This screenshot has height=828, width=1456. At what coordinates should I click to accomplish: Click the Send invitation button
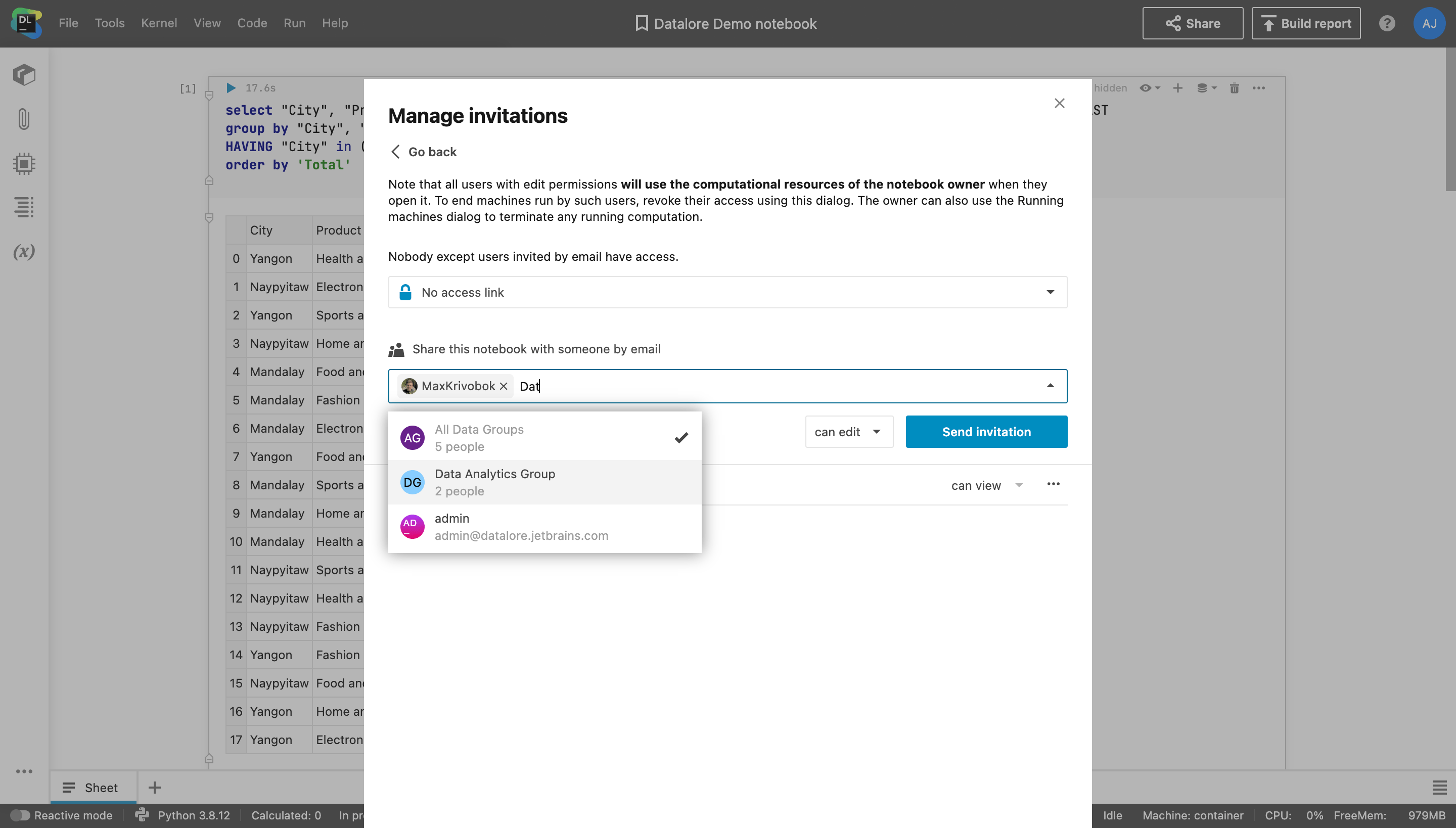click(986, 432)
